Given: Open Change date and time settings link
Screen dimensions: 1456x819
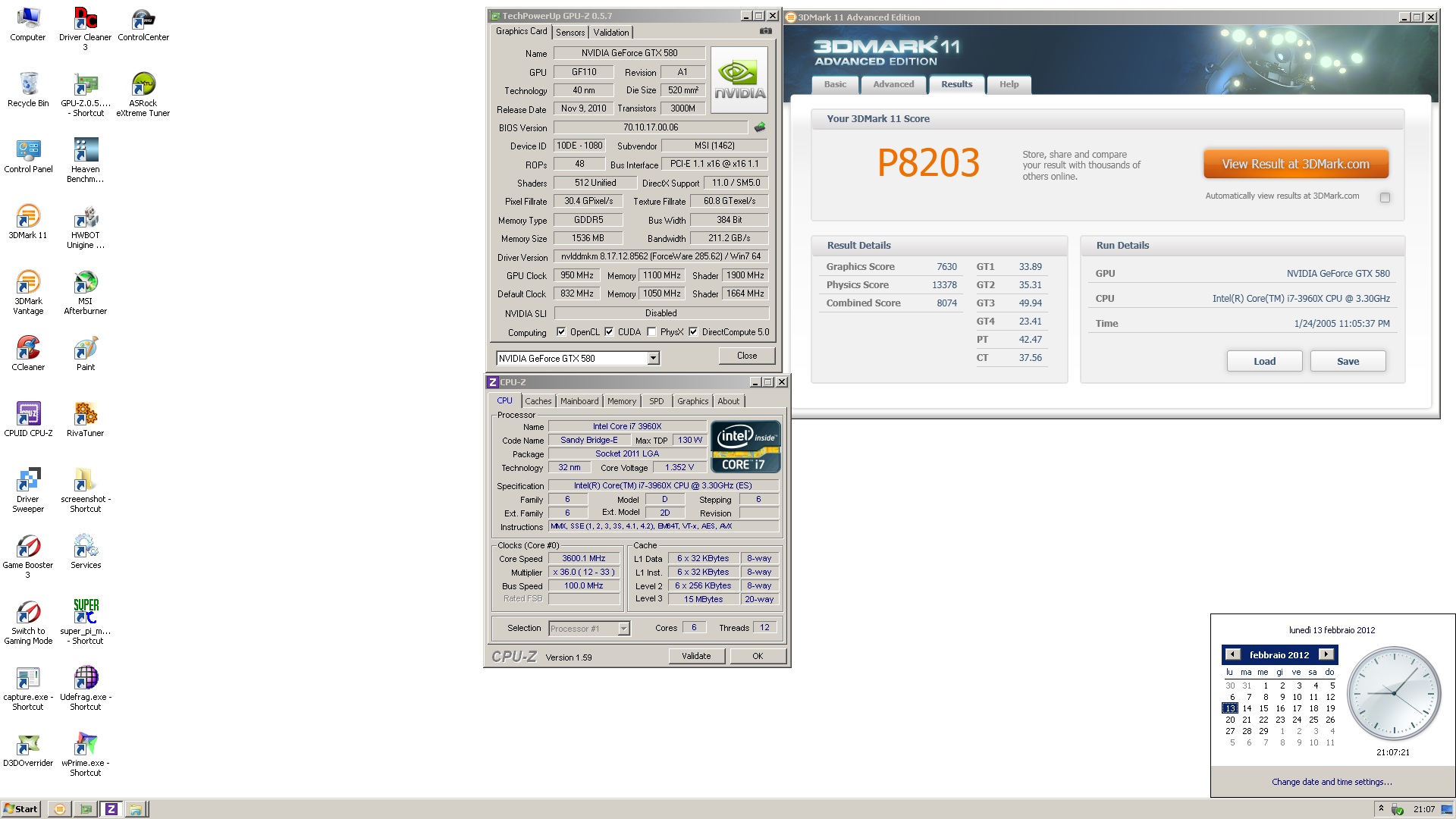Looking at the screenshot, I should tap(1332, 782).
